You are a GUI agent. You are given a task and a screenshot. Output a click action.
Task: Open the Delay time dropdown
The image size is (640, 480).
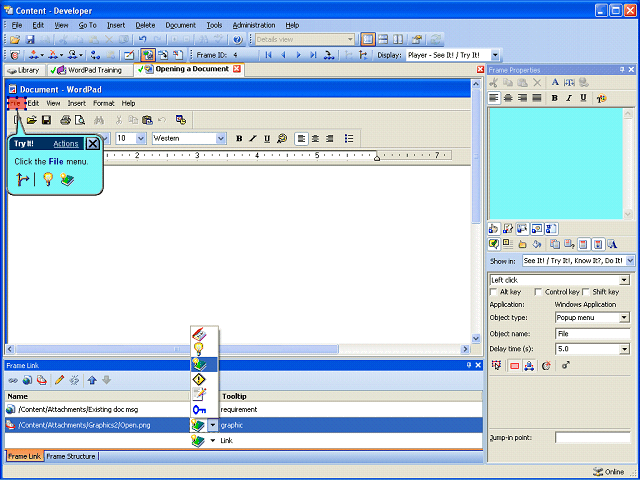coord(624,349)
